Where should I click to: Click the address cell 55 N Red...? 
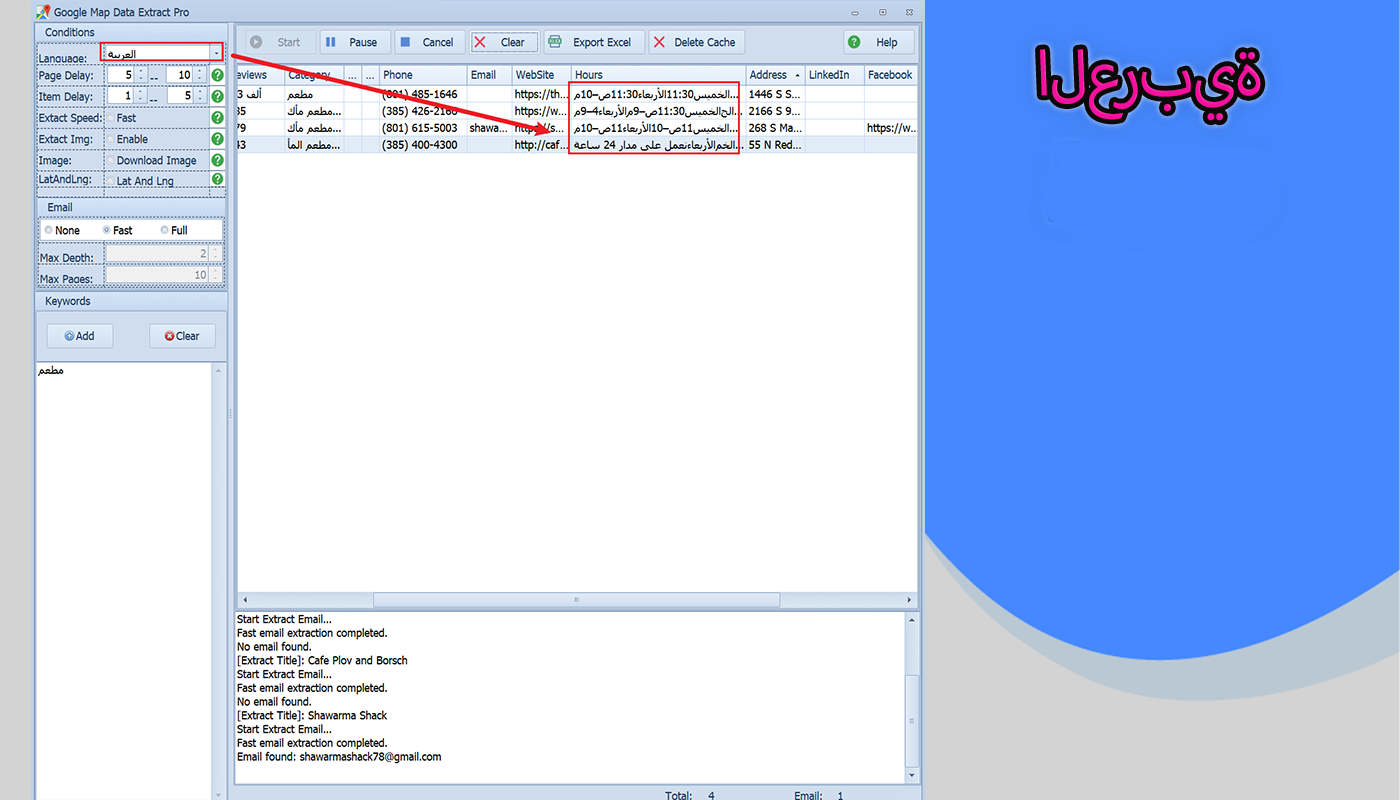775,145
